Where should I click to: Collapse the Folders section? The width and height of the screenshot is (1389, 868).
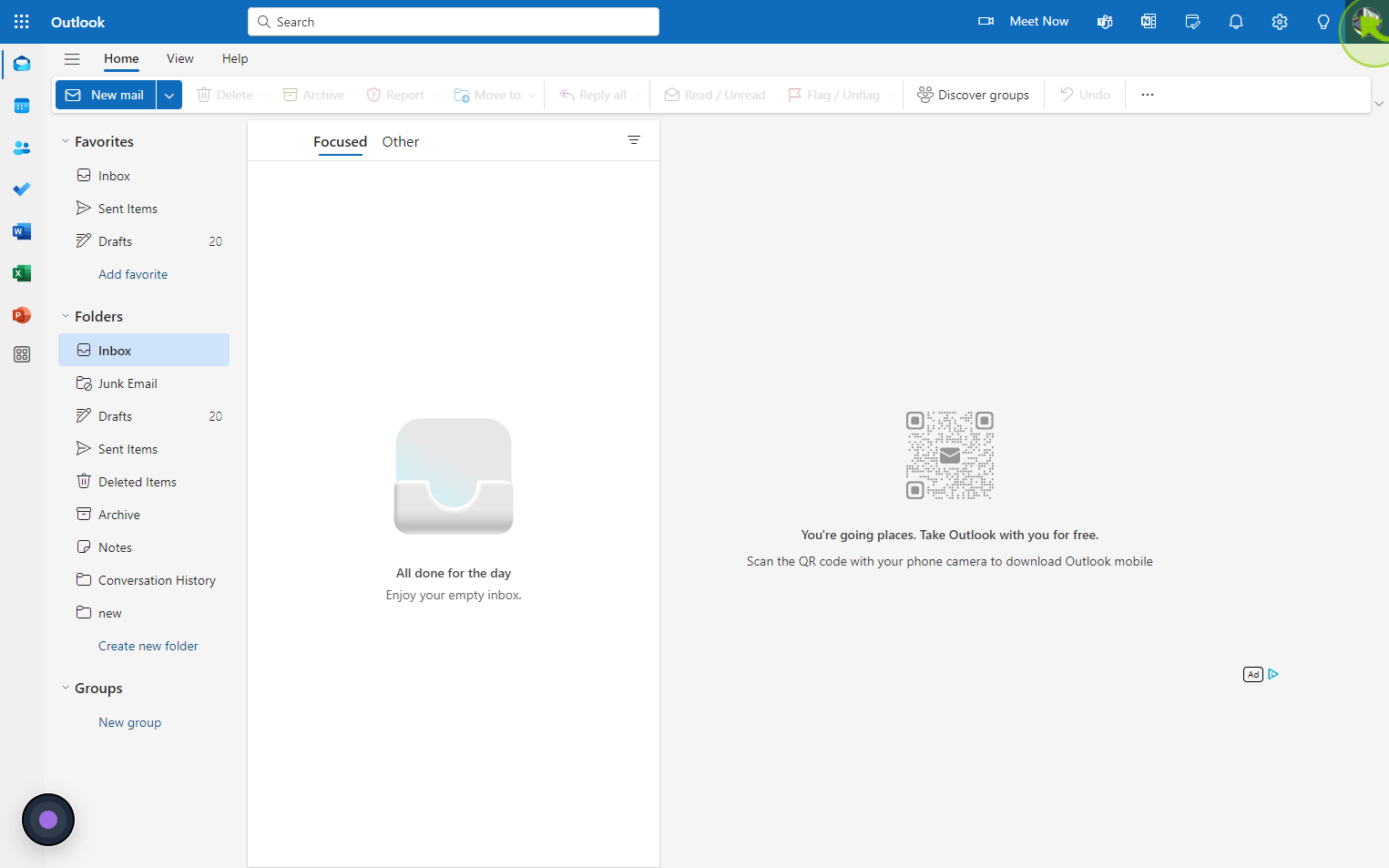tap(66, 316)
